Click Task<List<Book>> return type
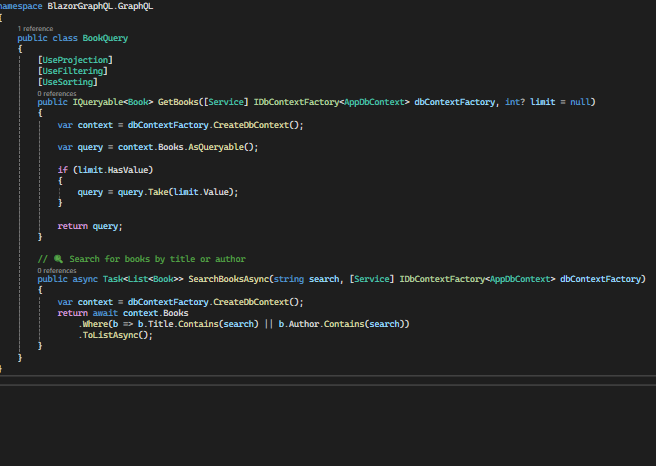 coord(143,279)
